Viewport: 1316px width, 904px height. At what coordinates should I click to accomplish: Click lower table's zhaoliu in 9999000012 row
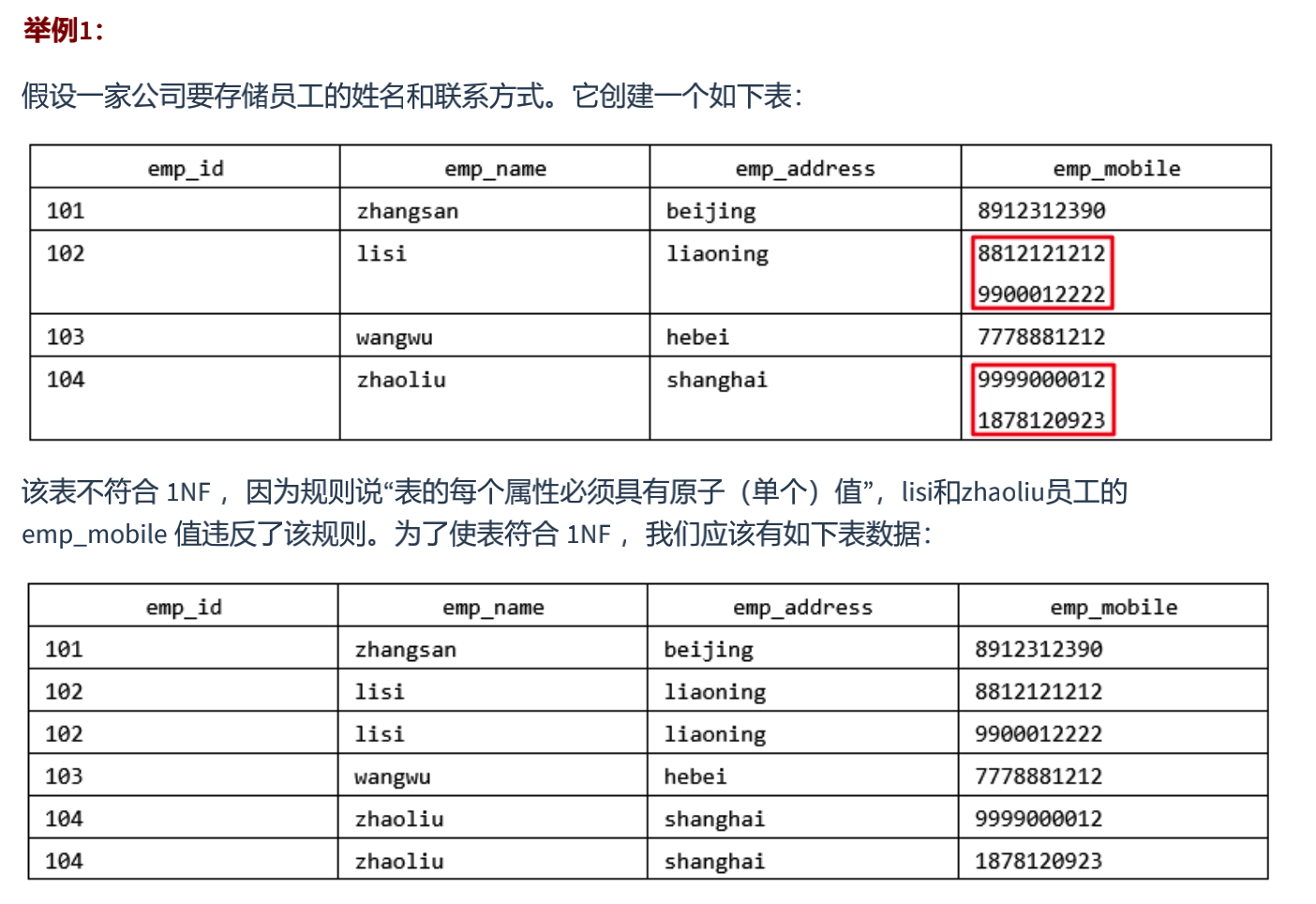pos(399,819)
